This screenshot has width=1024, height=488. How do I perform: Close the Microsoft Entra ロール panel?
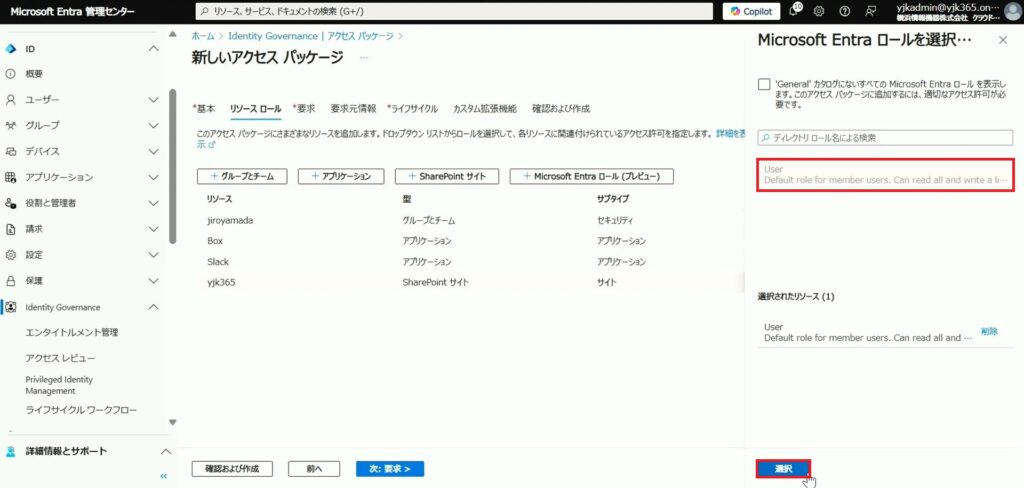point(1003,41)
